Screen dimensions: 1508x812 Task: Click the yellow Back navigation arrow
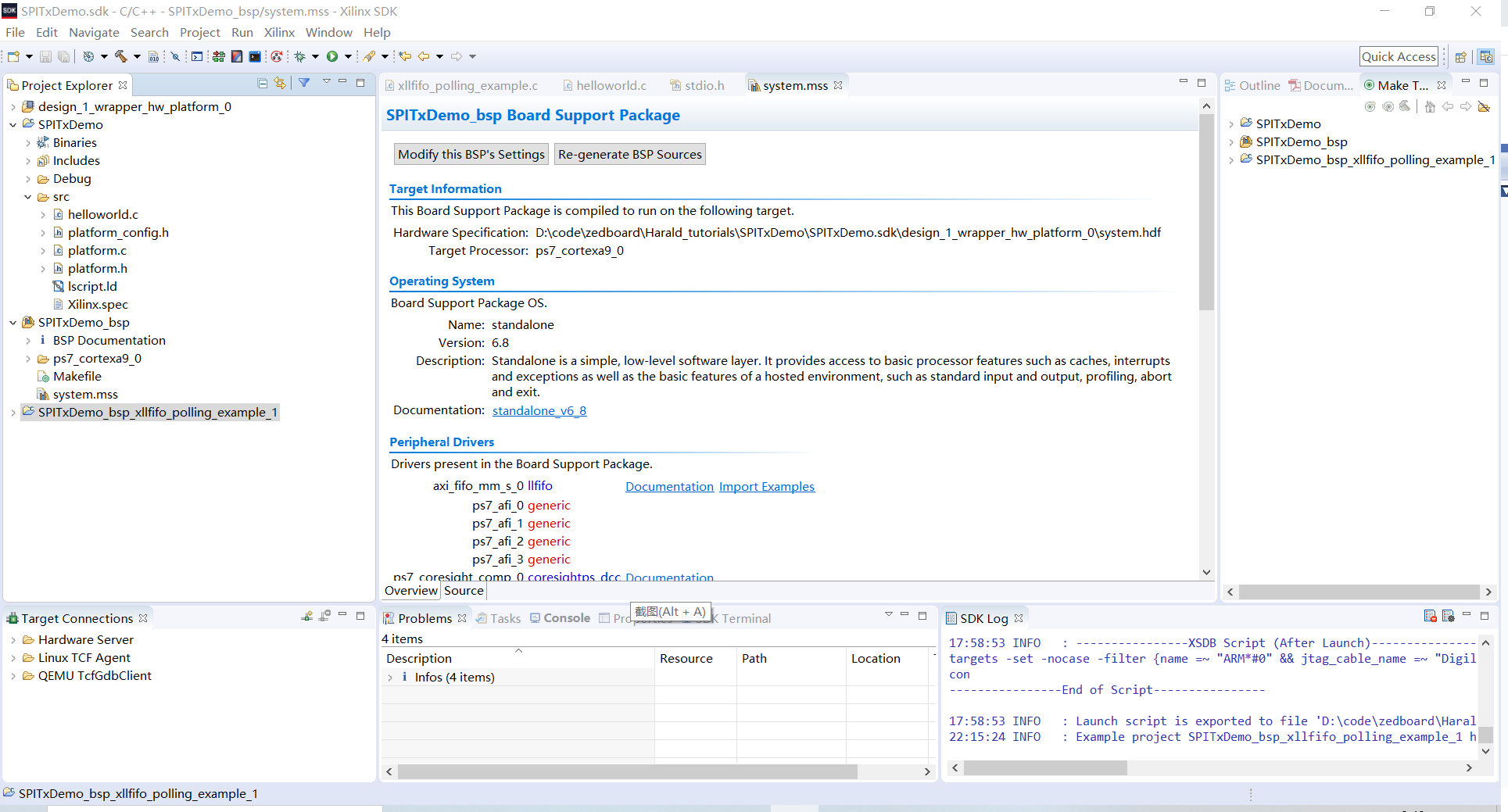point(424,56)
